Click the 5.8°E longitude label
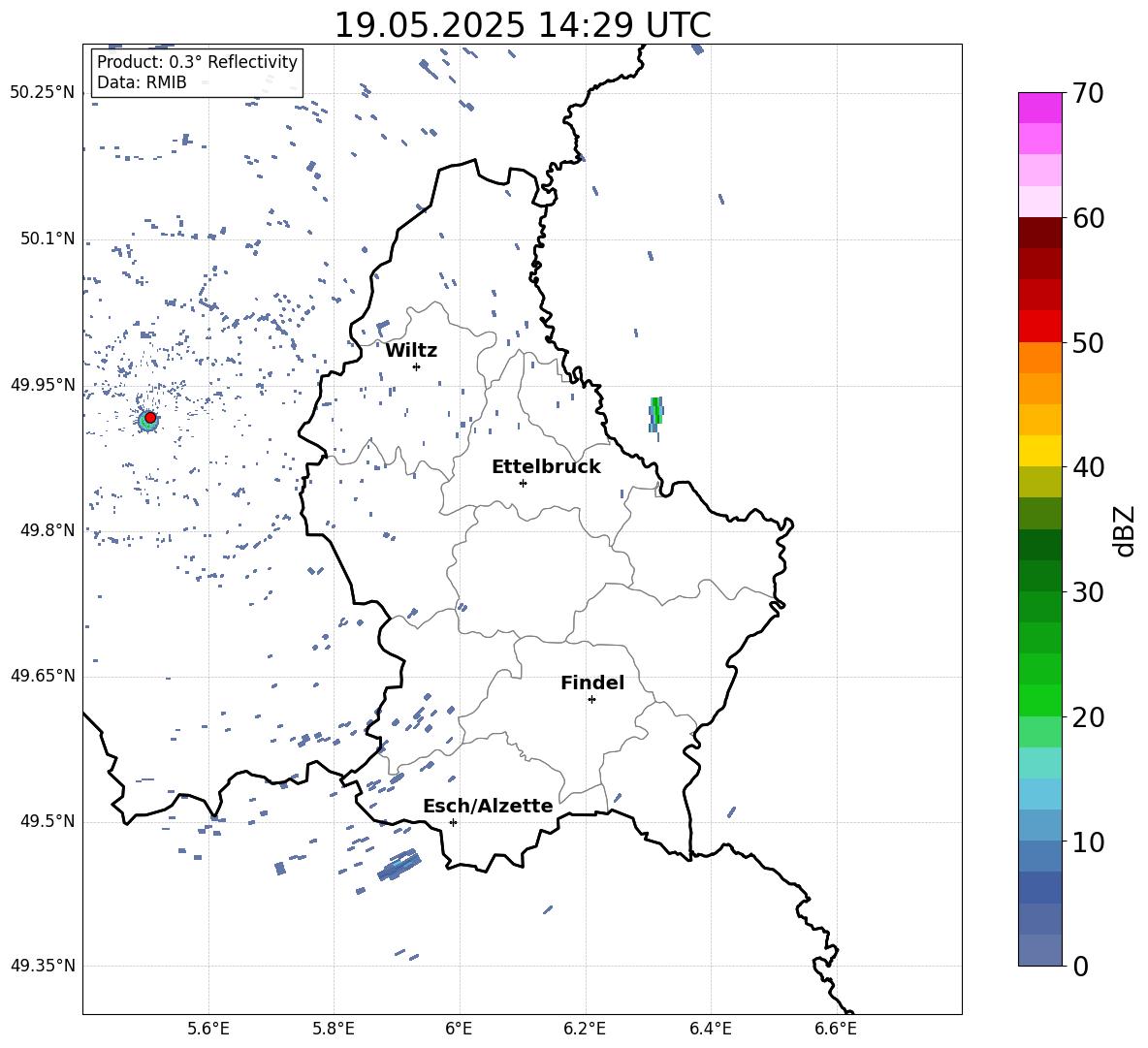The image size is (1148, 1048). [334, 1030]
